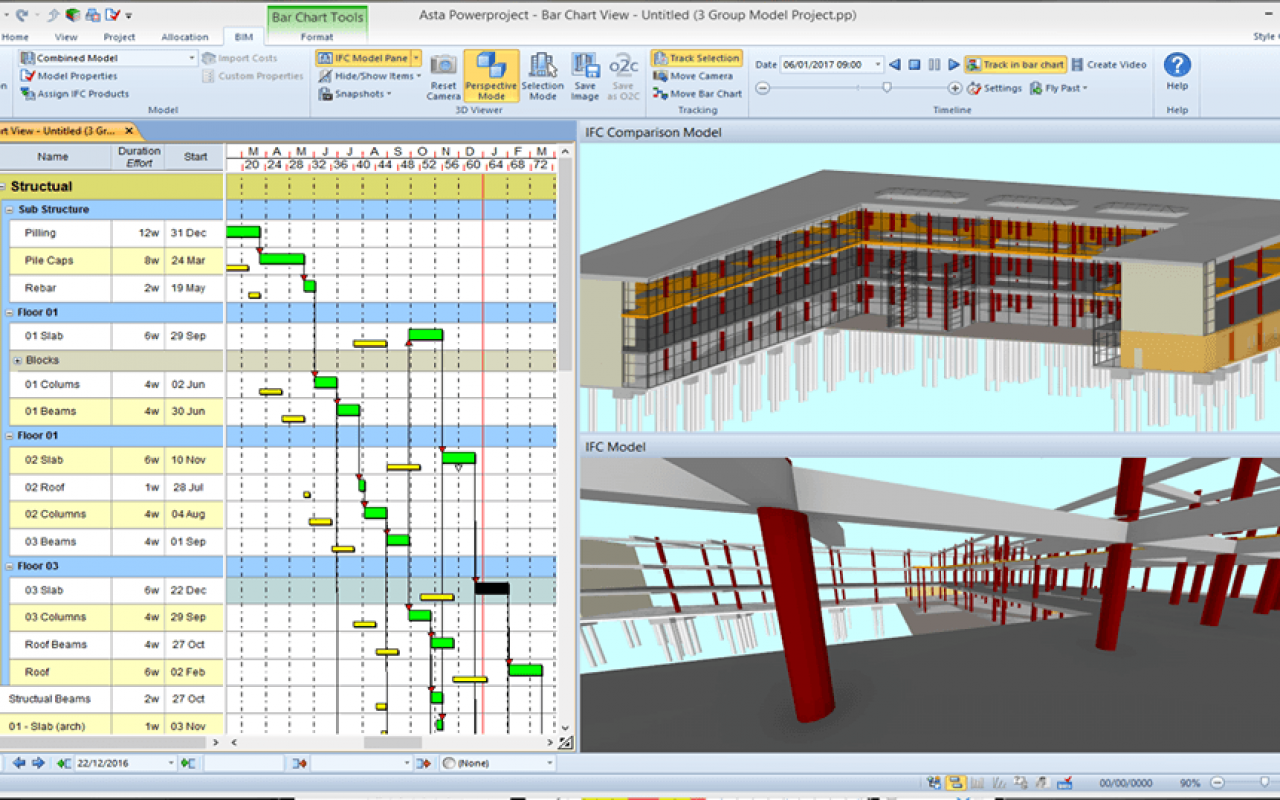Stop the timeline playback
Image resolution: width=1280 pixels, height=800 pixels.
coord(914,65)
